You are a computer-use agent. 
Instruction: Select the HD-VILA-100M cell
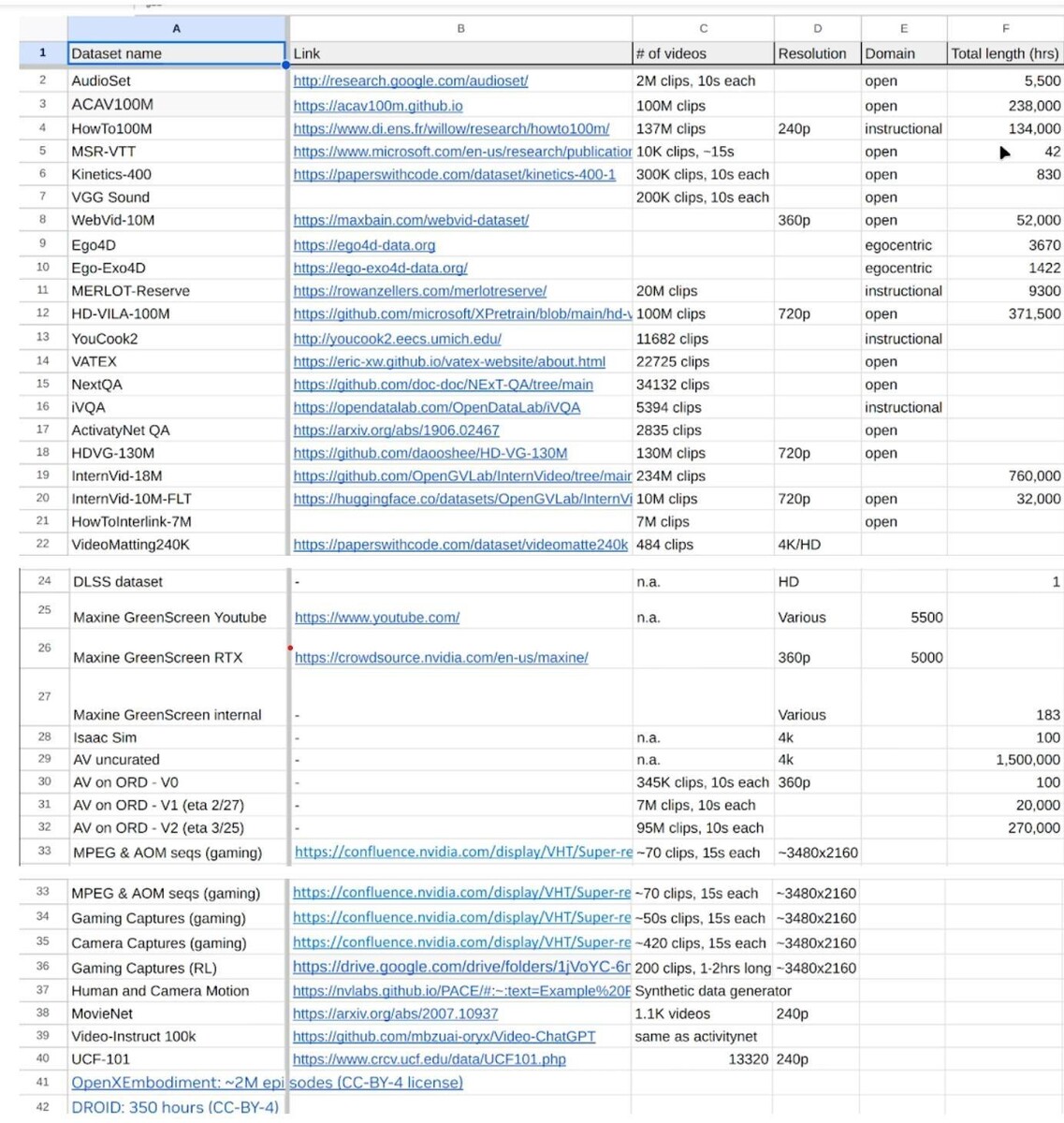point(176,314)
